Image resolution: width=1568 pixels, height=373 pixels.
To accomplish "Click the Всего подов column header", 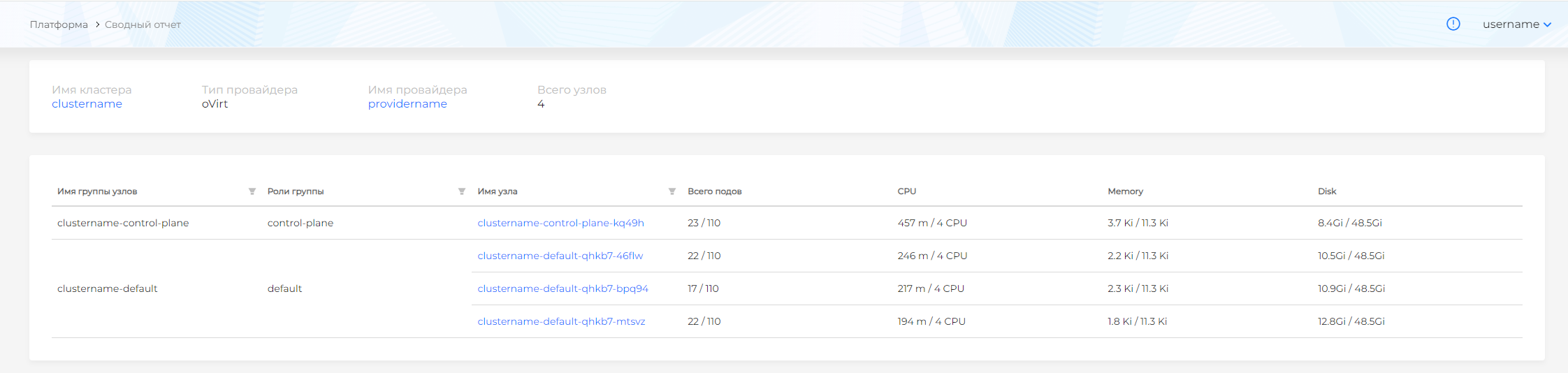I will (x=714, y=191).
